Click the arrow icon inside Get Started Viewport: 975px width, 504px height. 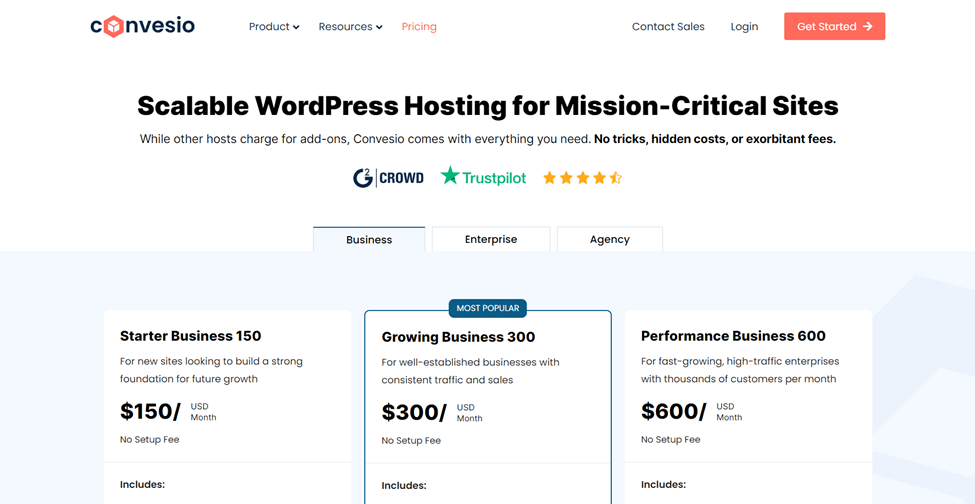868,27
